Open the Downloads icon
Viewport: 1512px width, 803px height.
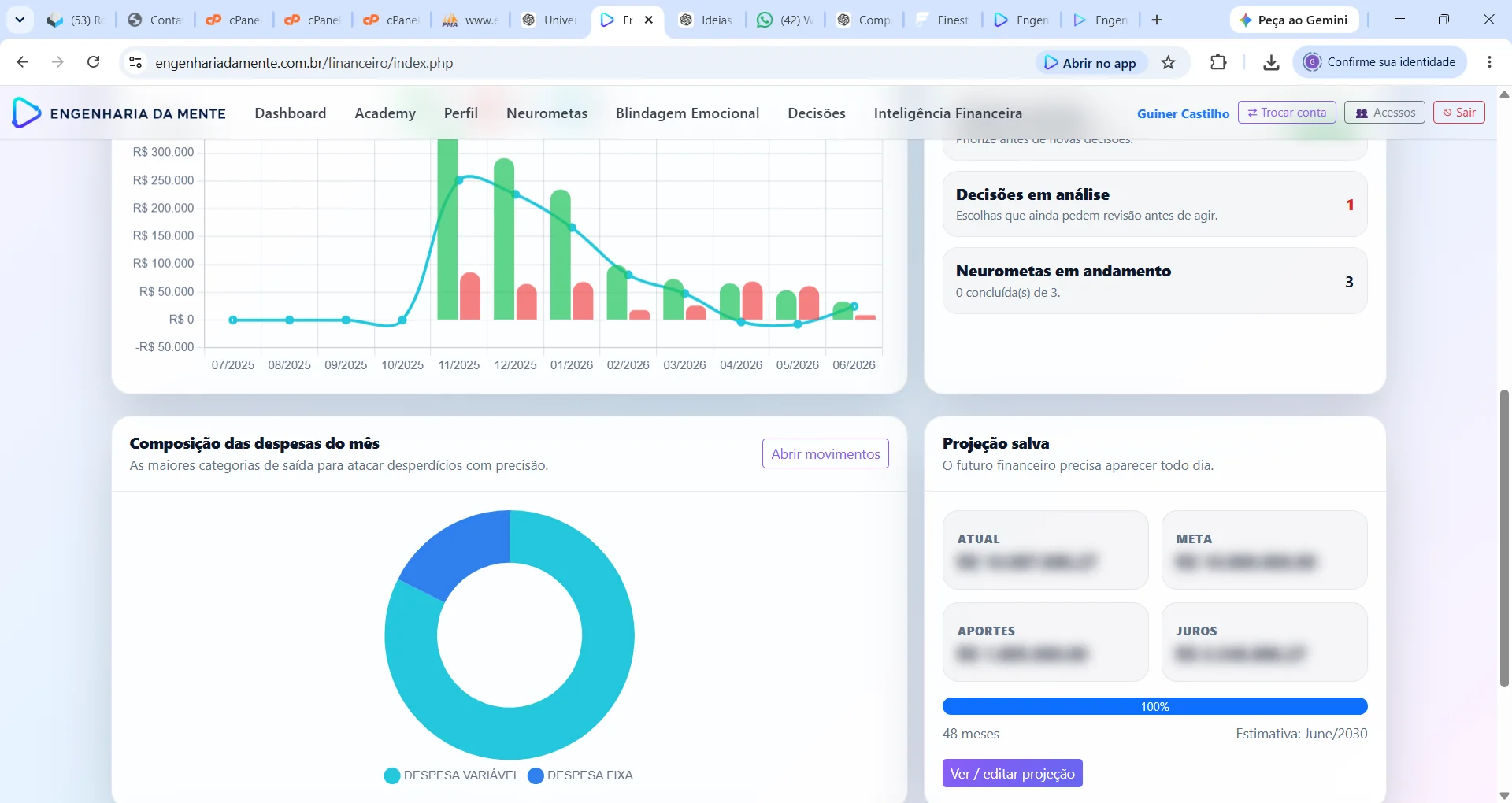(x=1271, y=62)
